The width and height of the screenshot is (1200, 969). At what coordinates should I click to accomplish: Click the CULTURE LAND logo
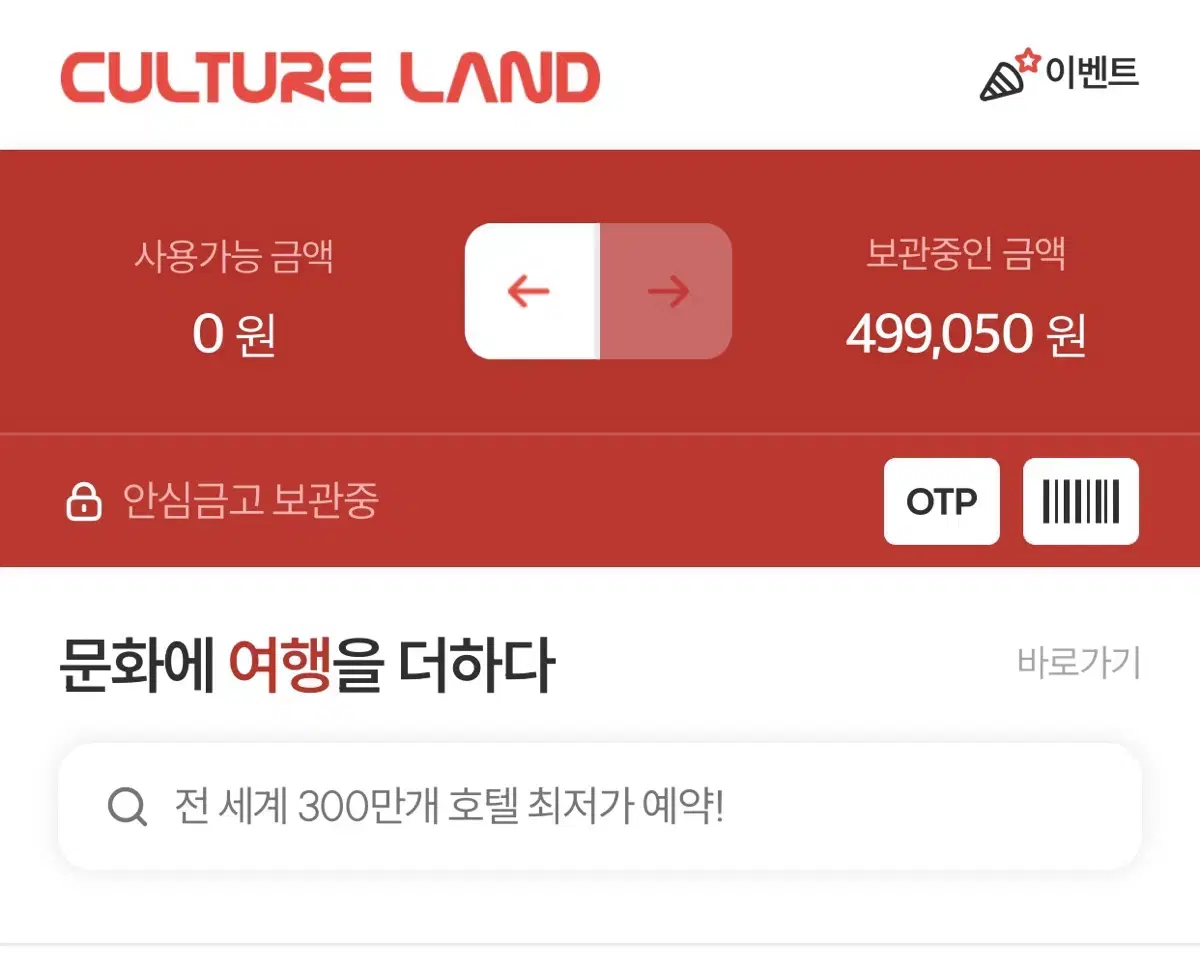pos(330,77)
